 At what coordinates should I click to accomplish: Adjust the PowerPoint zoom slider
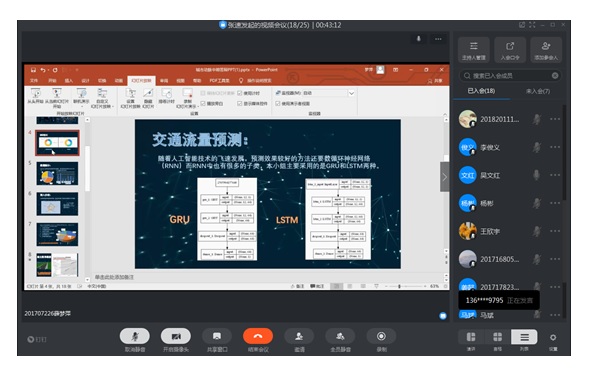(399, 286)
